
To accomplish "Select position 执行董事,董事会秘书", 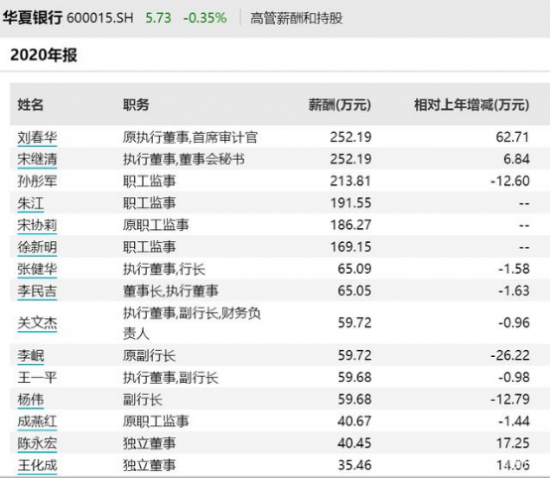I will coord(184,159).
